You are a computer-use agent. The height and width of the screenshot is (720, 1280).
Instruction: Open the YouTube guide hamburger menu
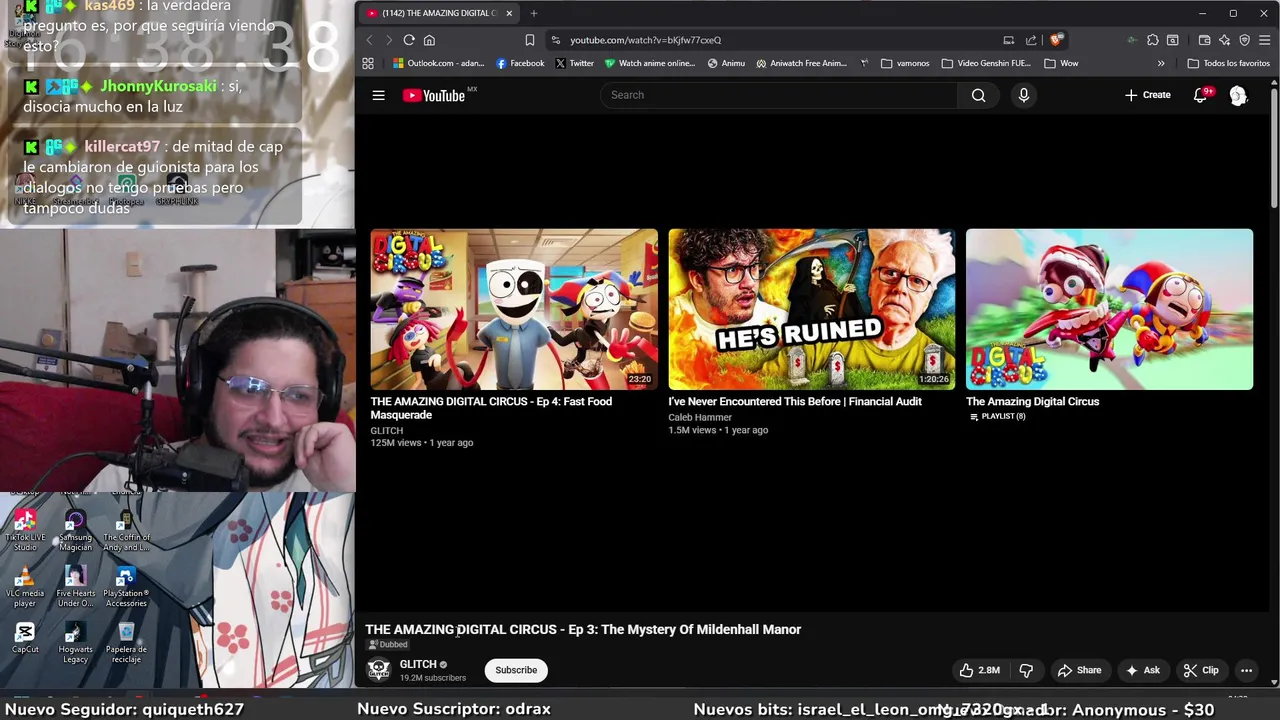click(378, 95)
